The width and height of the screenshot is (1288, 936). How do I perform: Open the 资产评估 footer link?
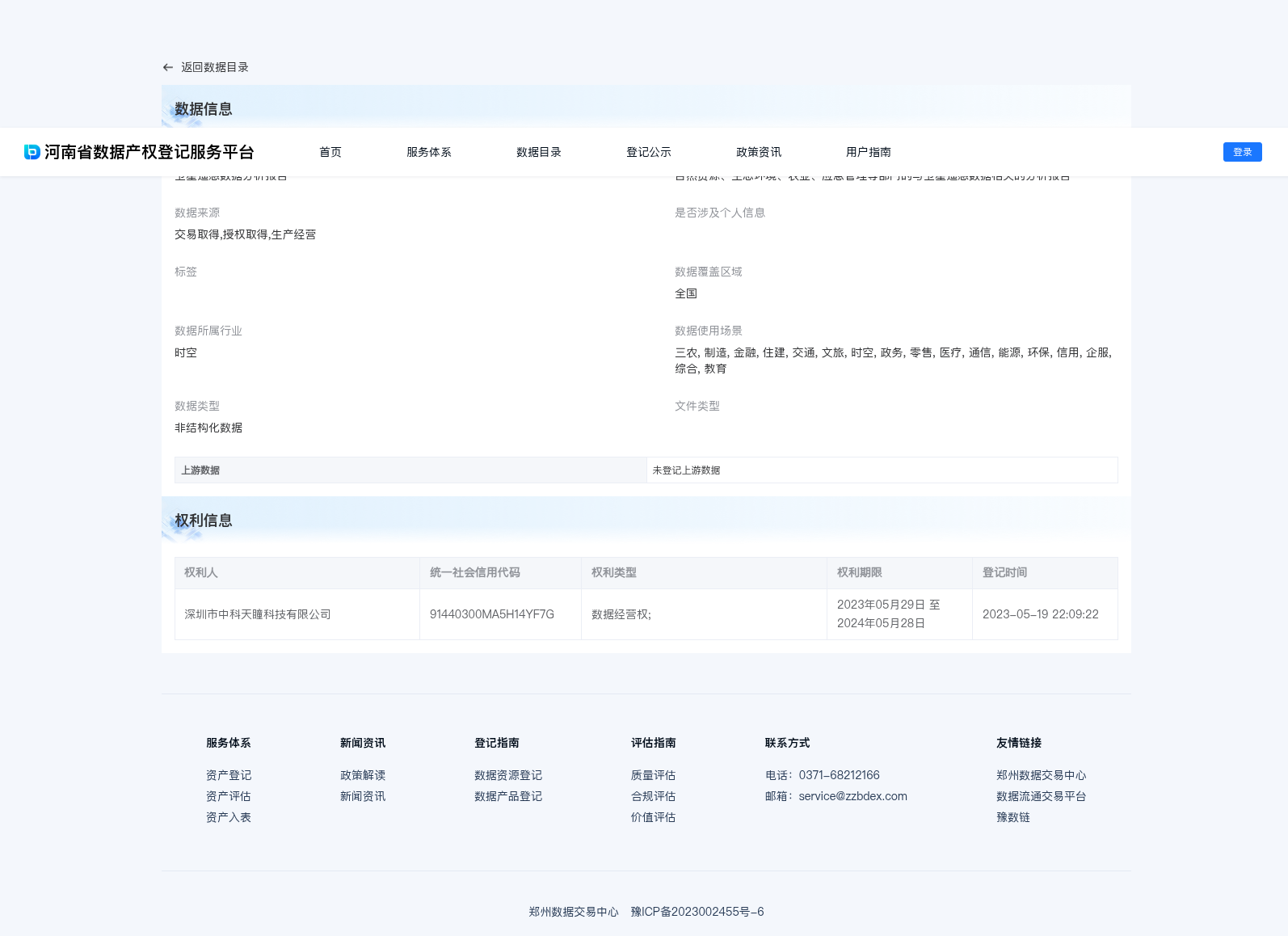pyautogui.click(x=229, y=796)
